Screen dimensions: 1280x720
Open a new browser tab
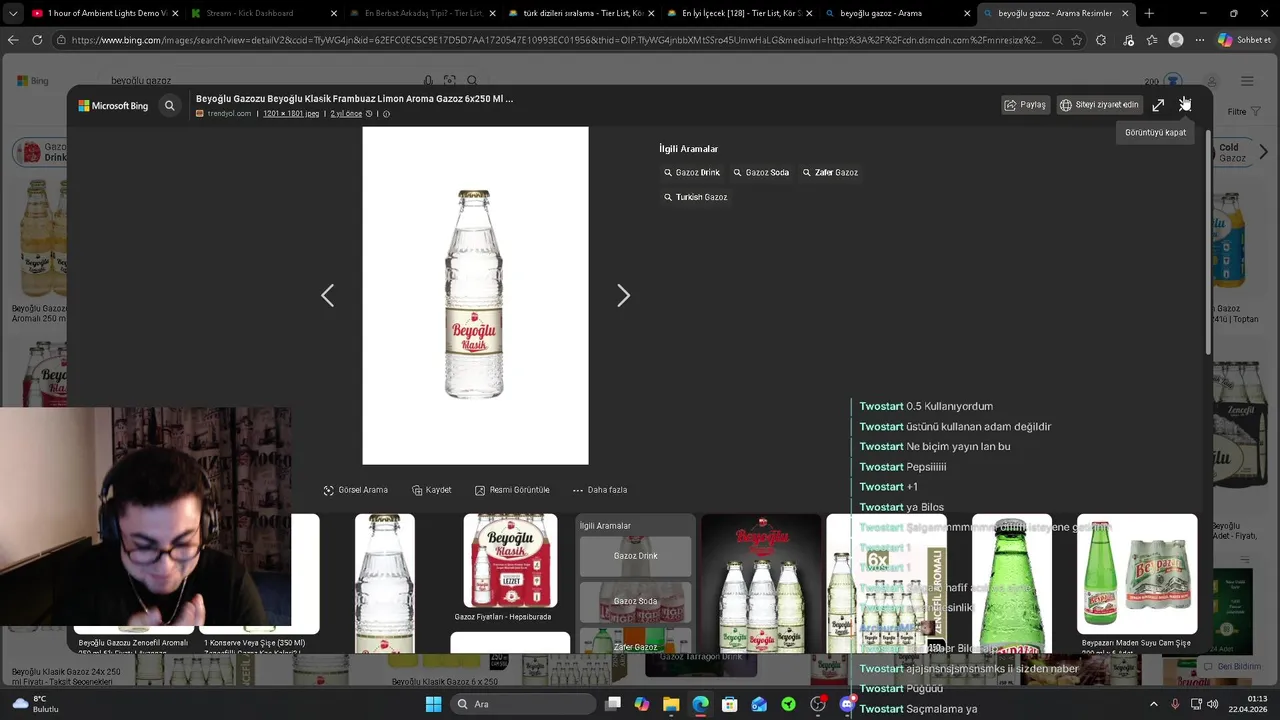(x=1149, y=13)
